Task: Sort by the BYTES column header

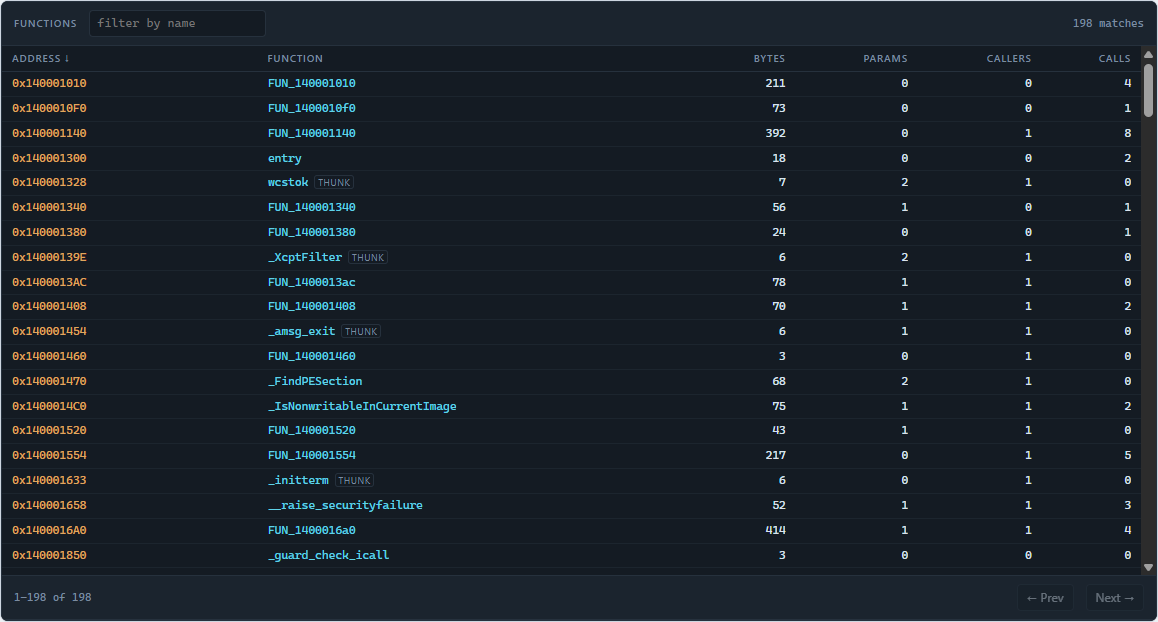Action: tap(769, 58)
